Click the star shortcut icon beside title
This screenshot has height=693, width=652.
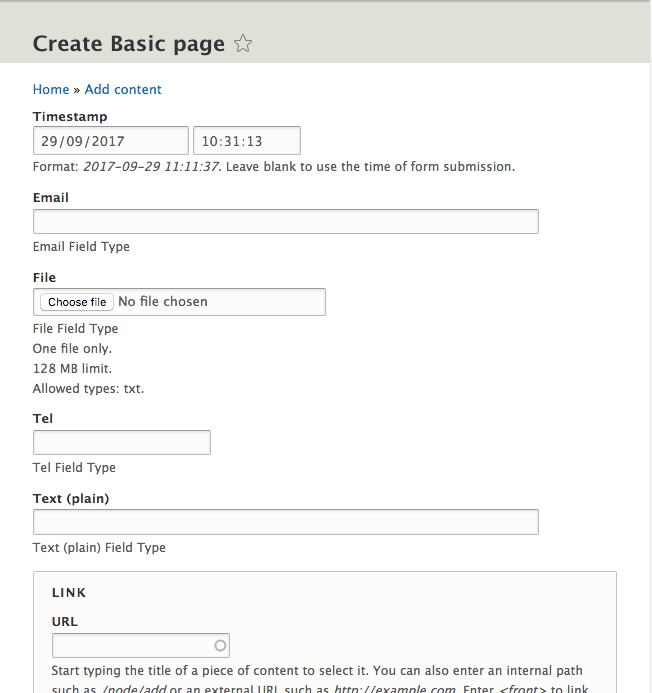coord(243,43)
